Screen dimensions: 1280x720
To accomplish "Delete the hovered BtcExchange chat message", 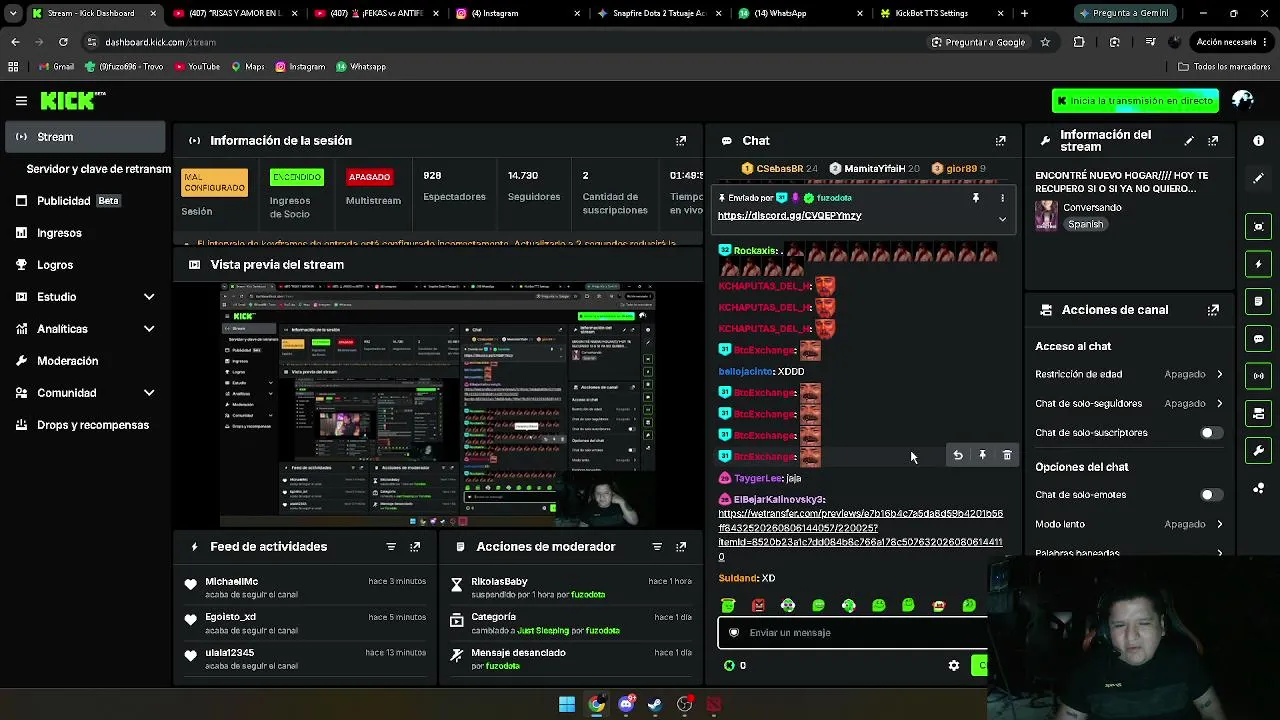I will click(x=1007, y=456).
